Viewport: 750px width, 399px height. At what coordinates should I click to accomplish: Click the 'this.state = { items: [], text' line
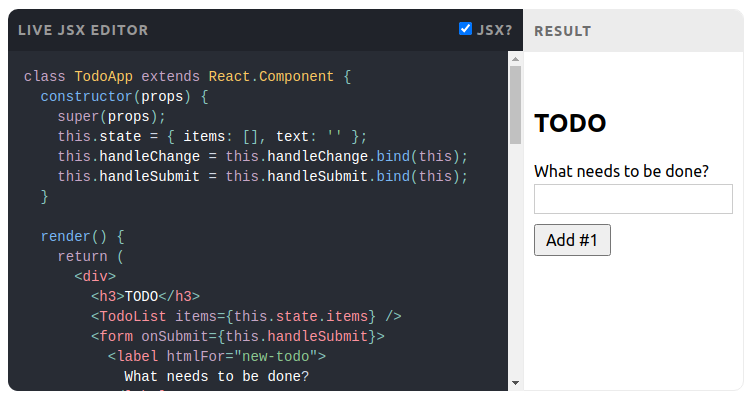tap(212, 136)
